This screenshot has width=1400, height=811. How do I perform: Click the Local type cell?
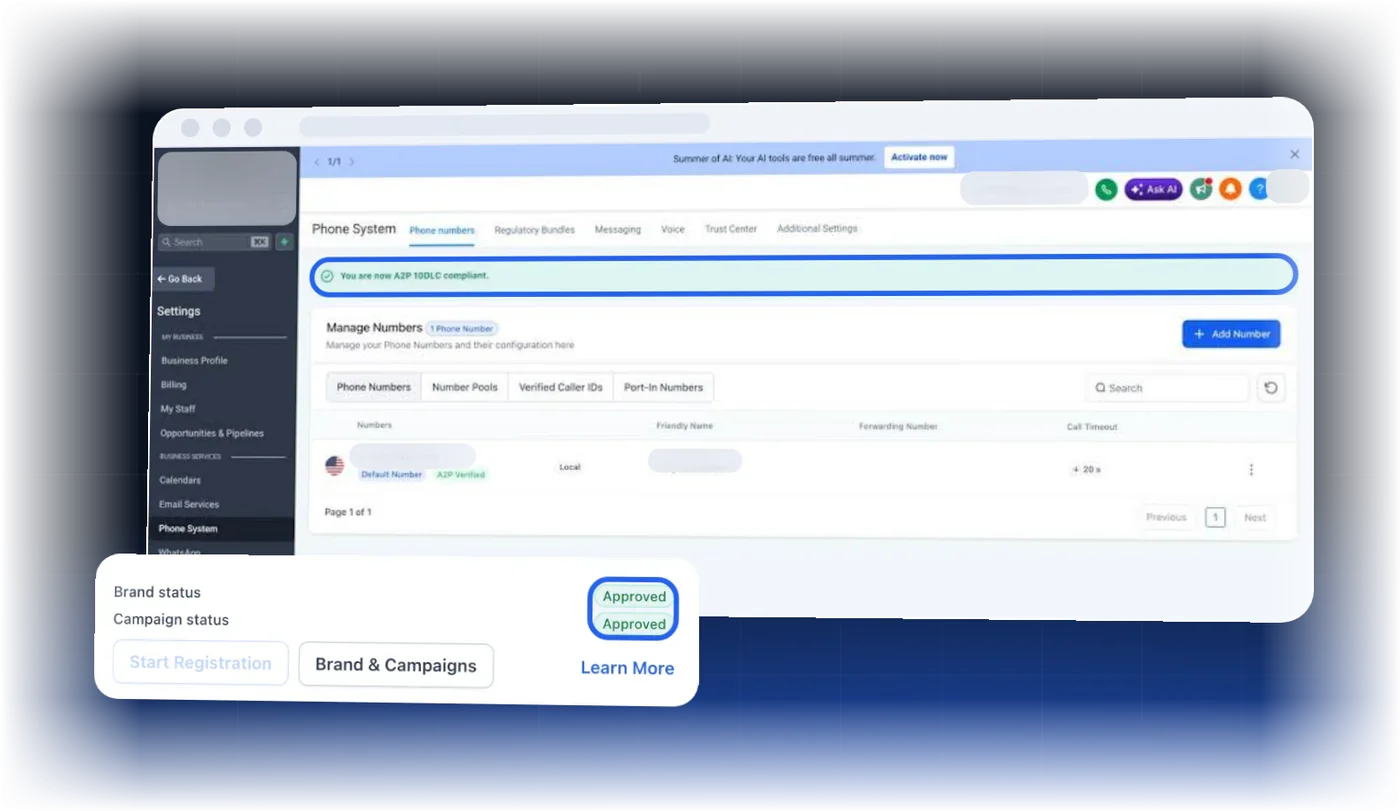click(570, 467)
